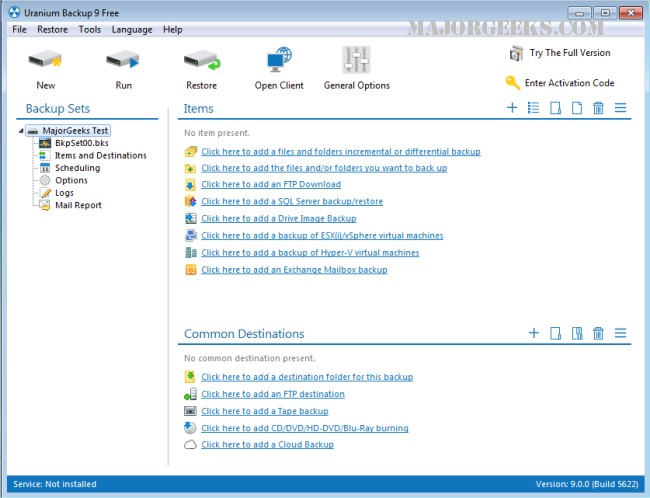650x498 pixels.
Task: Click the Run backup drive icon
Action: point(123,60)
